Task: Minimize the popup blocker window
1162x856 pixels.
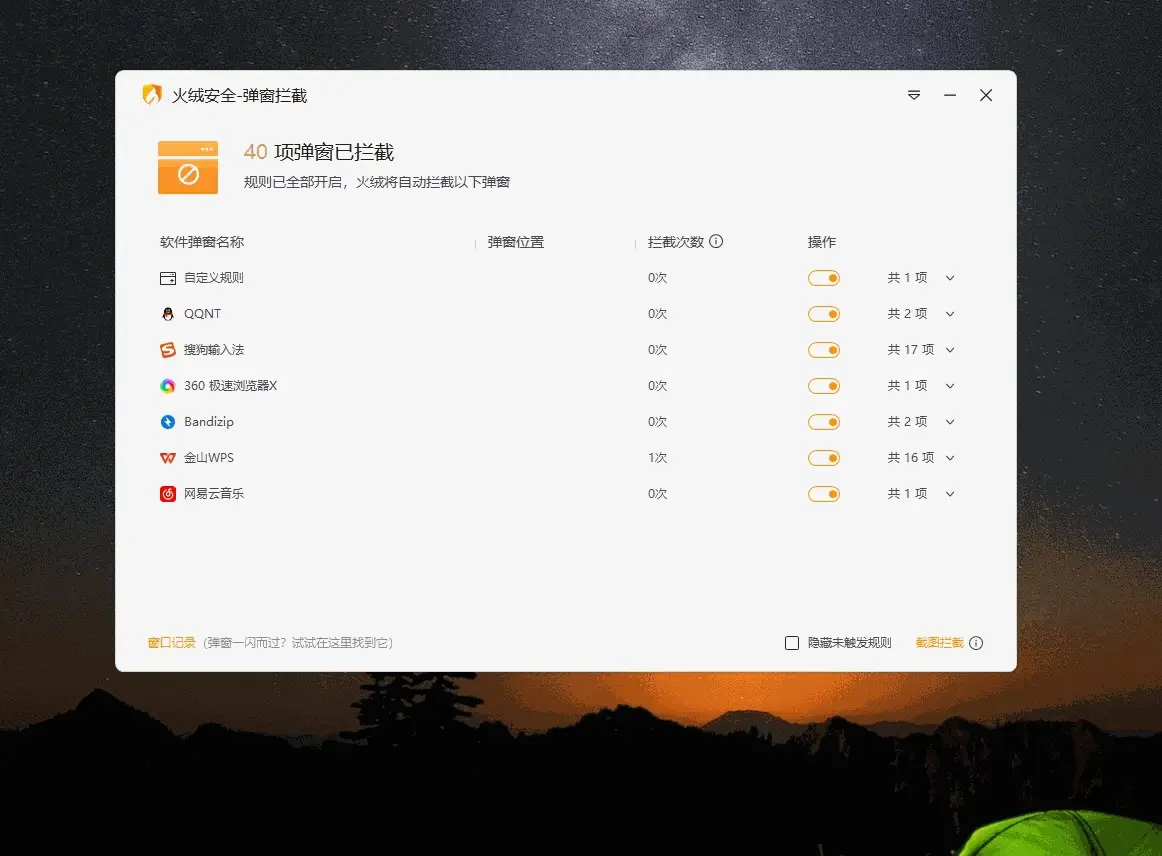Action: [950, 96]
